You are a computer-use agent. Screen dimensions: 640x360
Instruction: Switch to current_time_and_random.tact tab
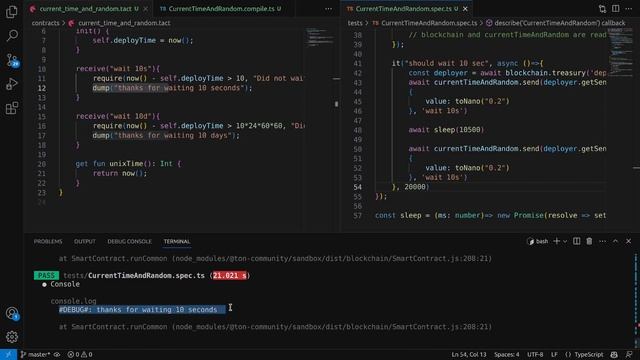click(x=85, y=9)
